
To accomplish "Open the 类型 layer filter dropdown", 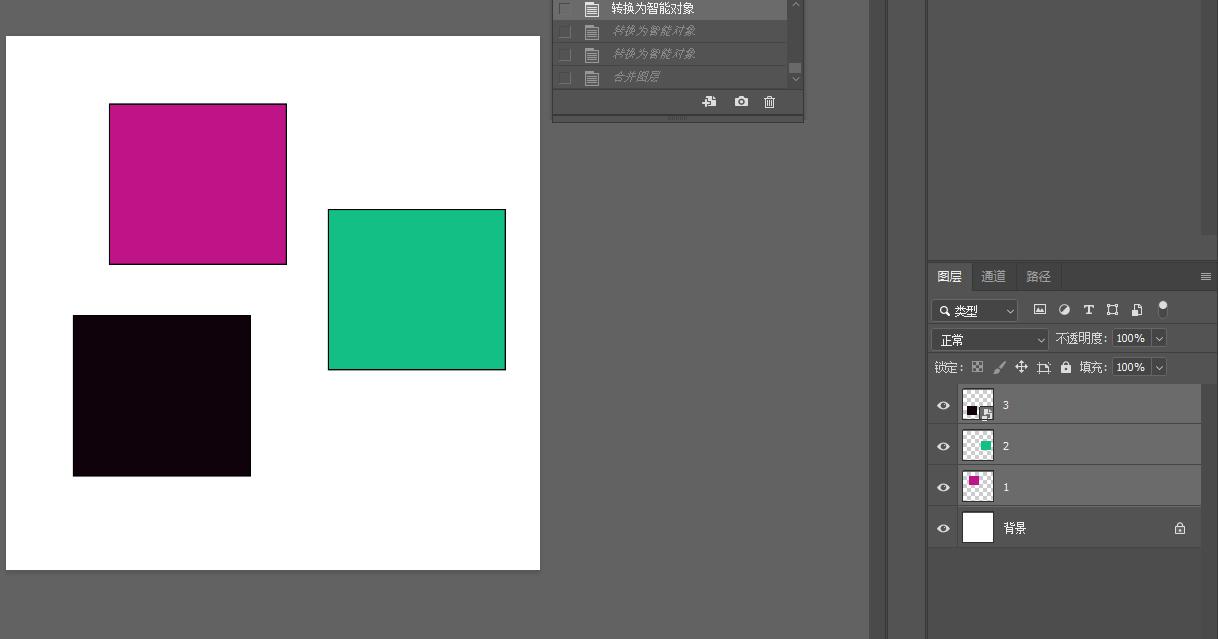I will coord(975,311).
